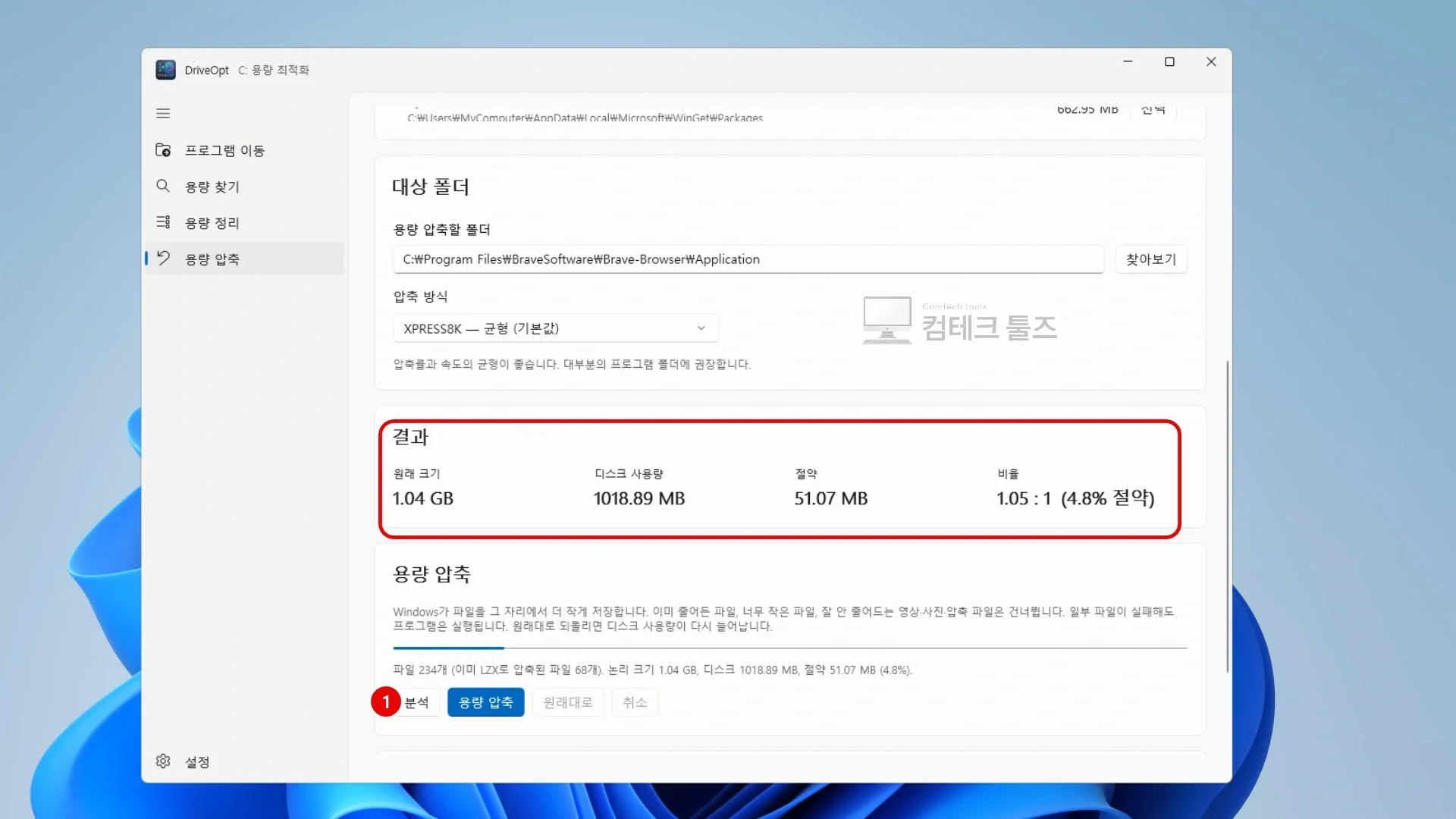Select the 용량 압축 sidebar item

click(244, 259)
